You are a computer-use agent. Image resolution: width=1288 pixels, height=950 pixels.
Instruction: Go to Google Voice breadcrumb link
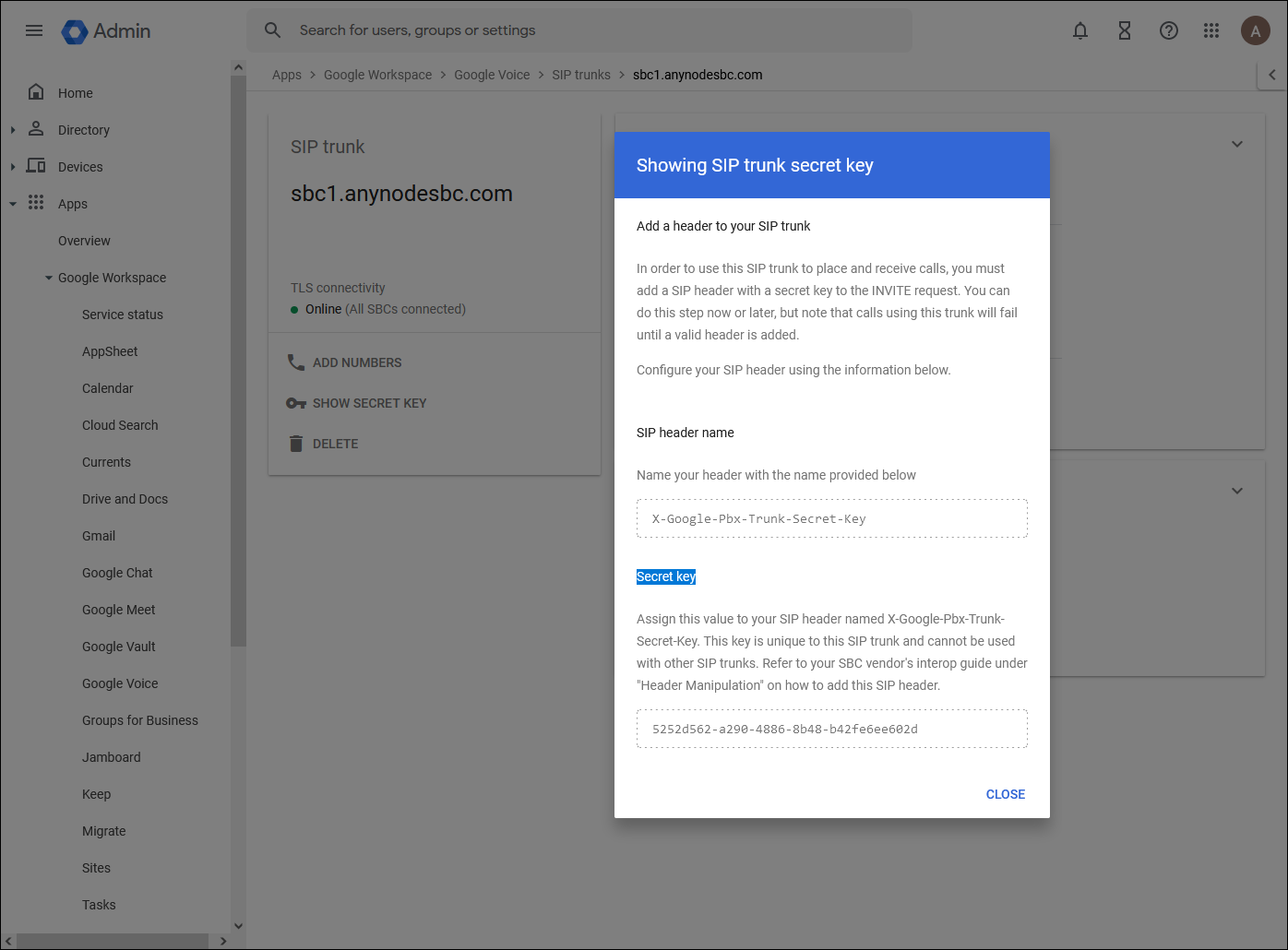point(492,75)
